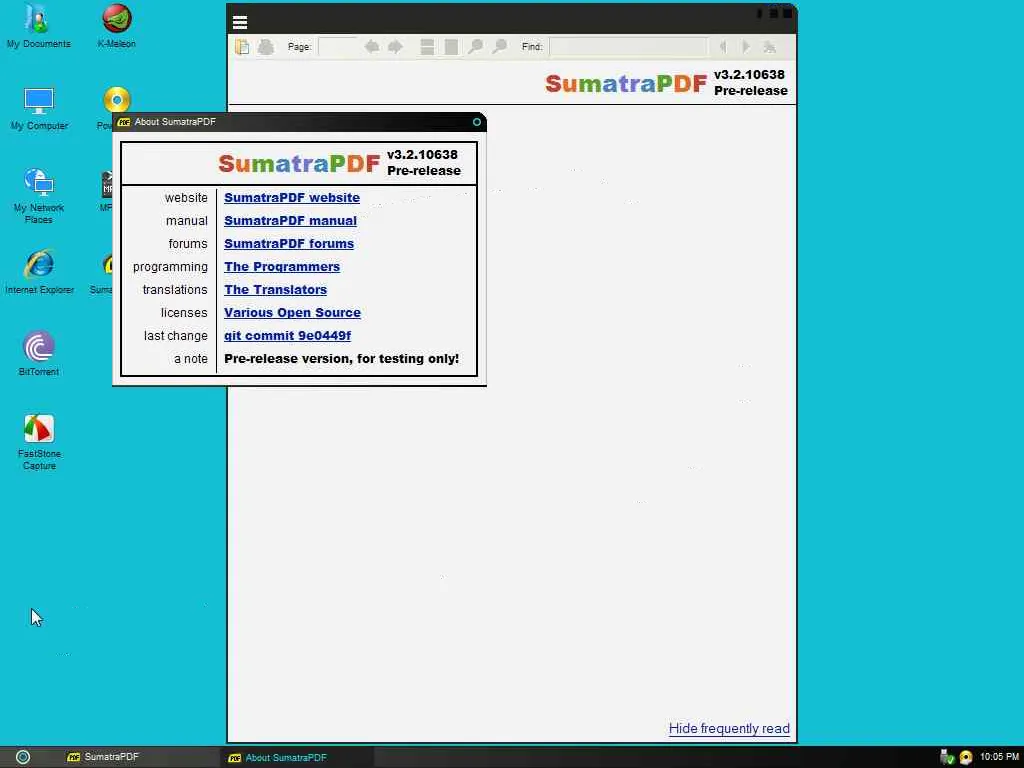Viewport: 1024px width, 768px height.
Task: Select the yellow disc desktop shortcut icon
Action: click(117, 100)
